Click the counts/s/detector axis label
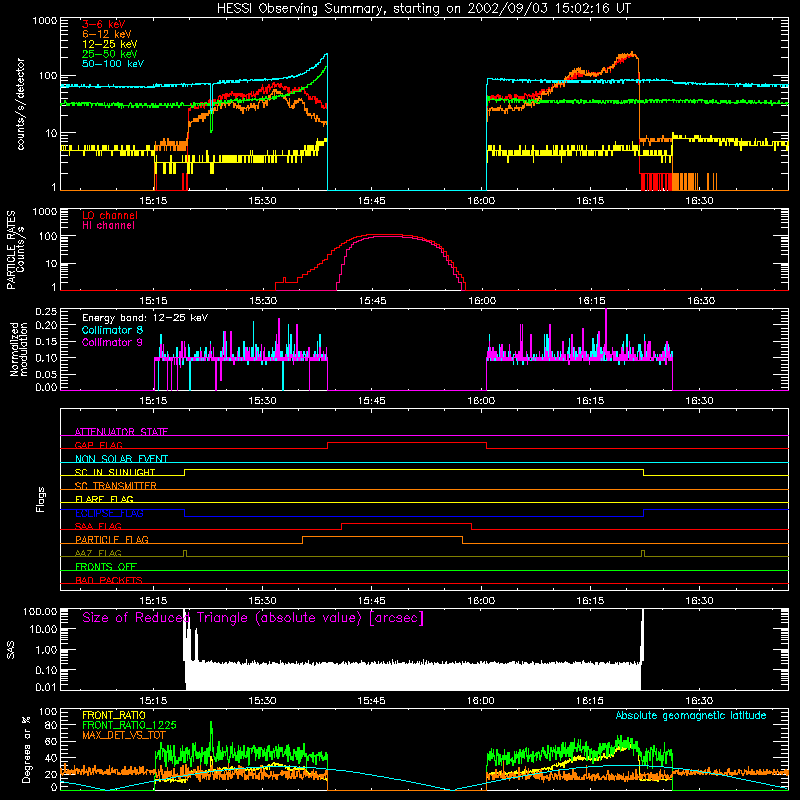Viewport: 800px width, 800px height. [x=20, y=104]
